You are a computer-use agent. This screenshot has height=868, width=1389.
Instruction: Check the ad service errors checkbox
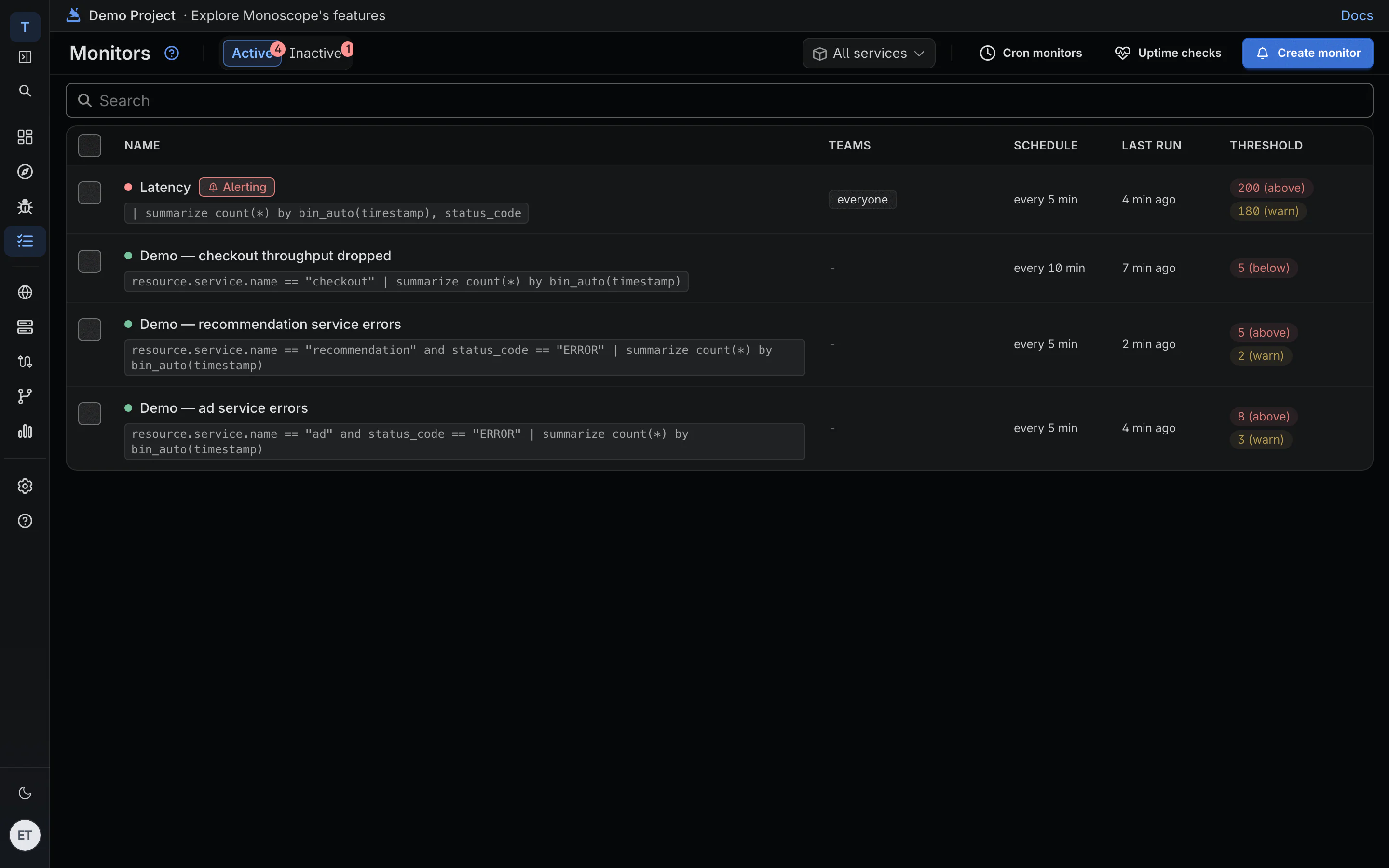[90, 413]
